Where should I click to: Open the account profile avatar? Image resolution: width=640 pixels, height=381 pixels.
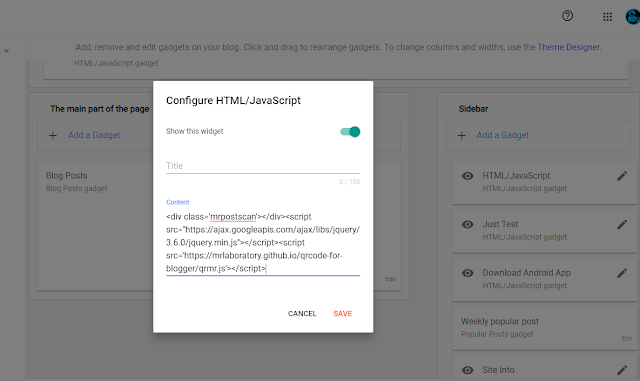(x=633, y=17)
